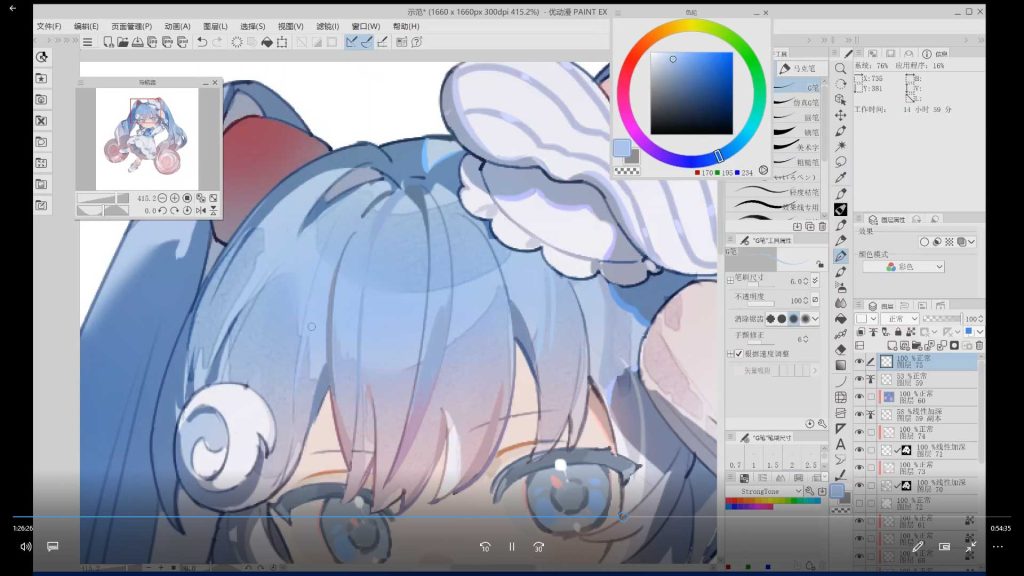Click the undo arrow in toolbar
Viewport: 1024px width, 576px height.
202,42
